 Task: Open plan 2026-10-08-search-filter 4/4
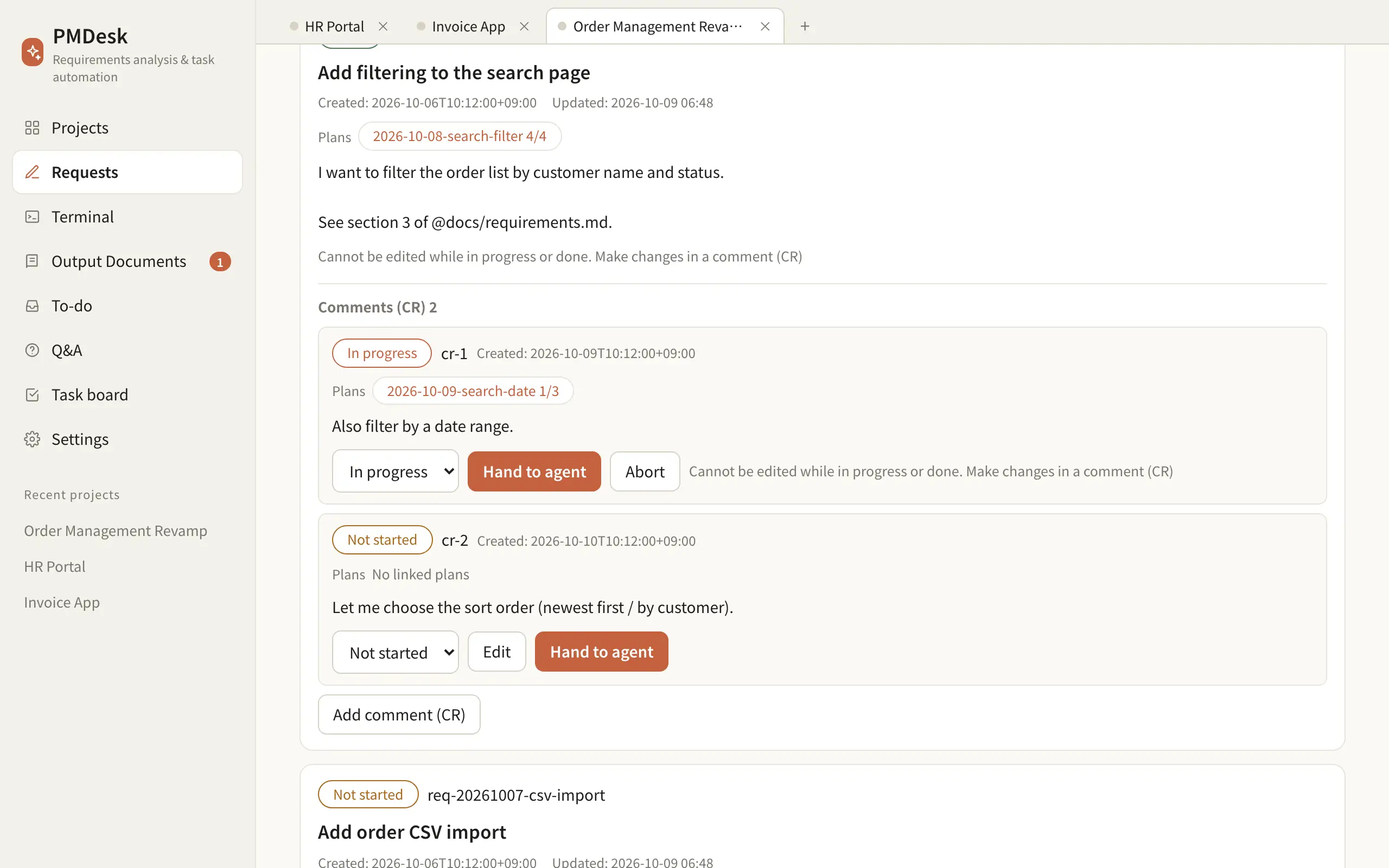[460, 136]
